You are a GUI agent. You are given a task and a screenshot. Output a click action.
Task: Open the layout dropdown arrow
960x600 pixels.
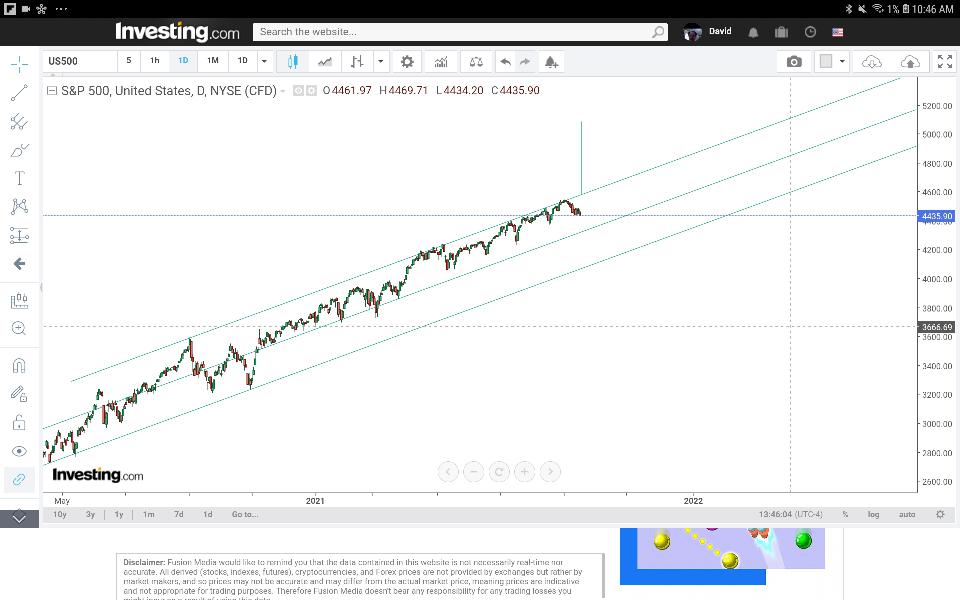click(x=842, y=61)
